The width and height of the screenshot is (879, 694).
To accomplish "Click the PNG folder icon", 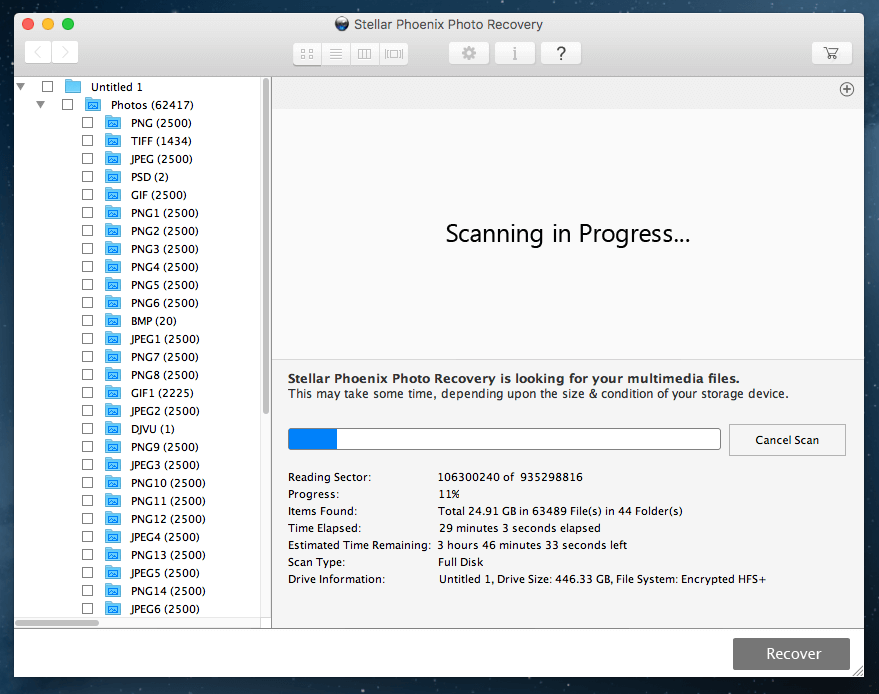I will click(113, 123).
